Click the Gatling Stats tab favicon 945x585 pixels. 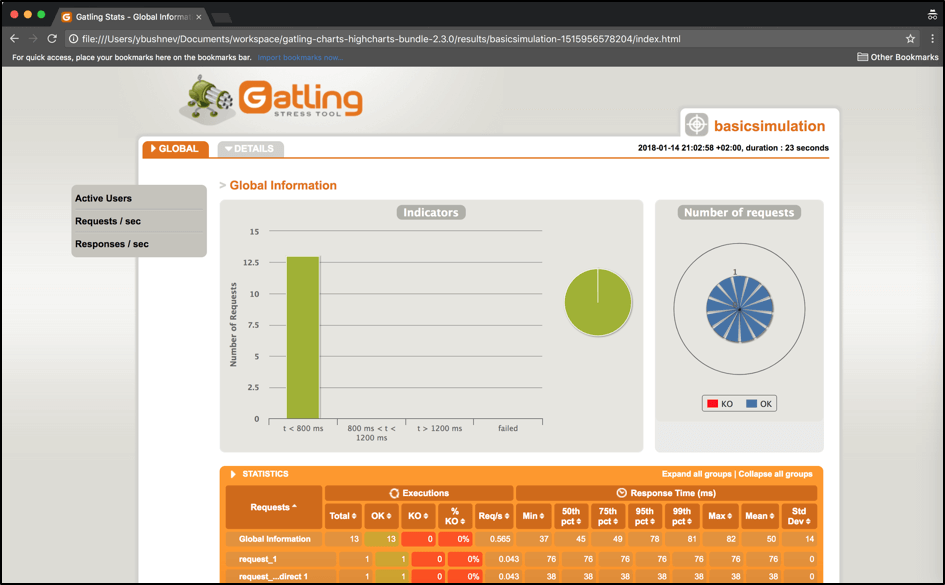[x=66, y=17]
